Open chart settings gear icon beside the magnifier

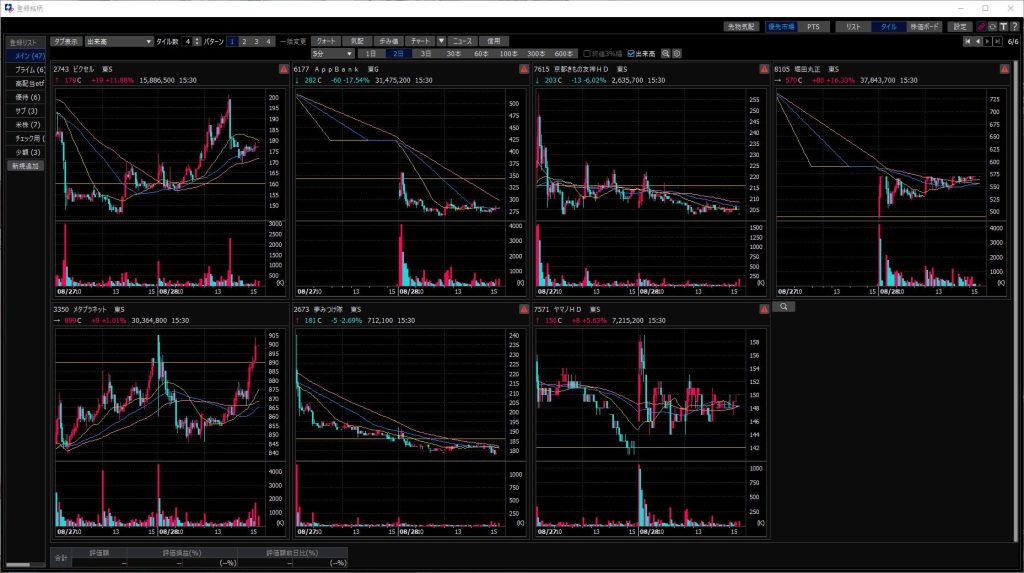(x=677, y=53)
